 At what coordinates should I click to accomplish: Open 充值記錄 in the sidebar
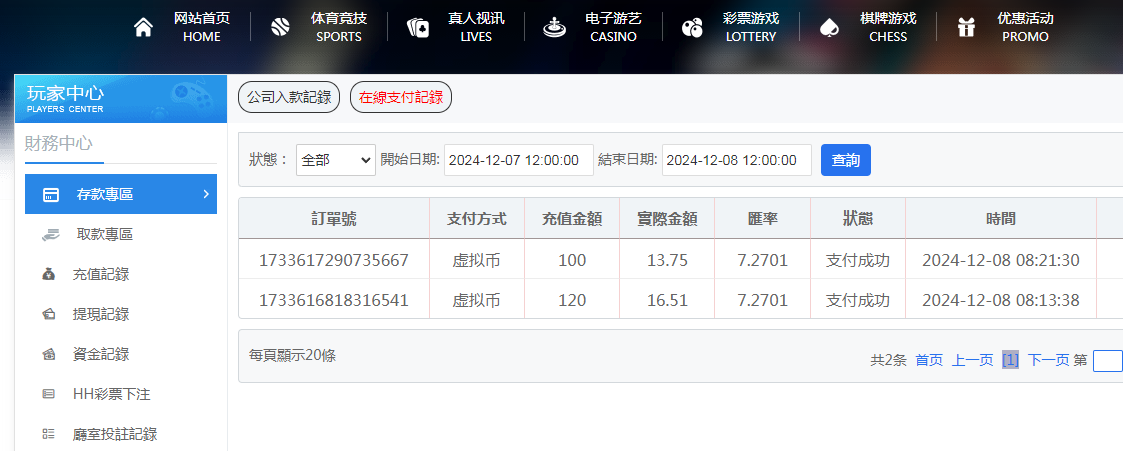[x=100, y=274]
